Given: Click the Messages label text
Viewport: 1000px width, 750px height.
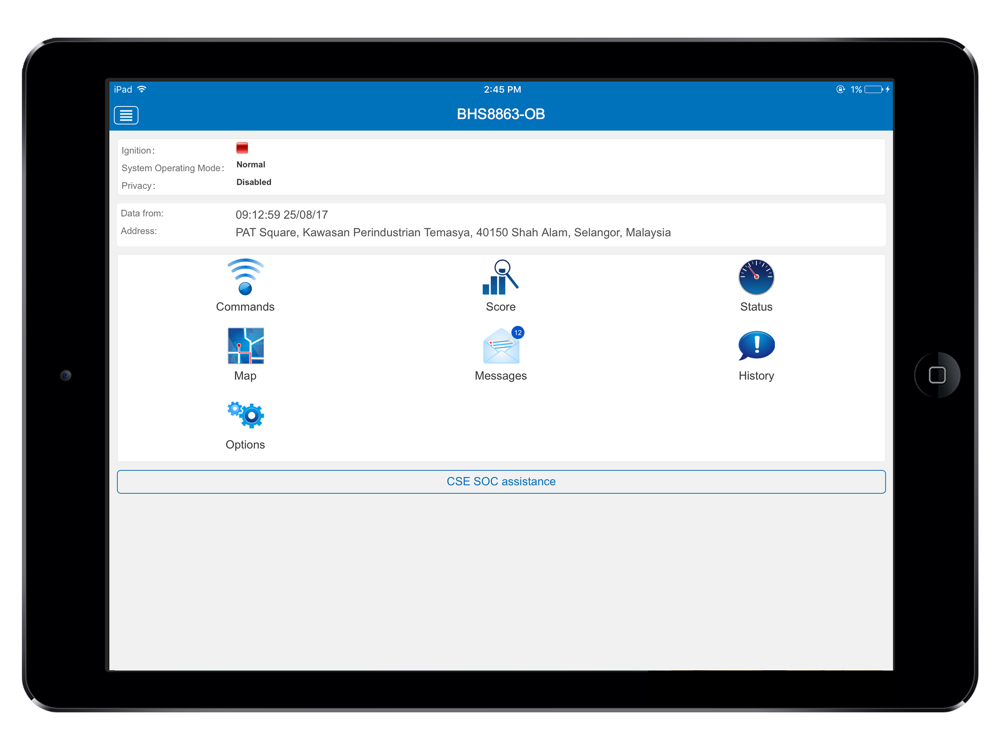Looking at the screenshot, I should click(x=501, y=376).
